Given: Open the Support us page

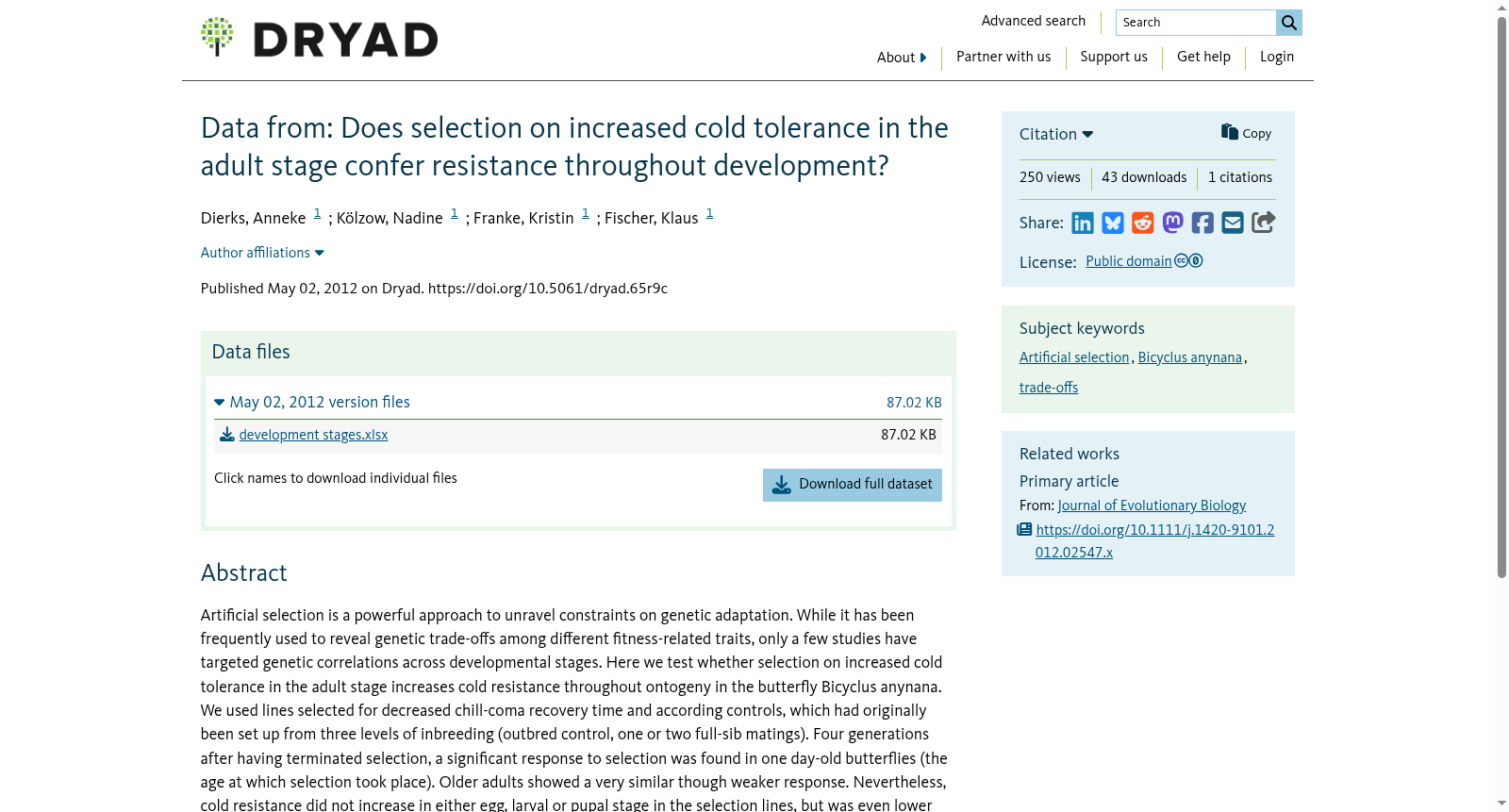Looking at the screenshot, I should [1114, 57].
